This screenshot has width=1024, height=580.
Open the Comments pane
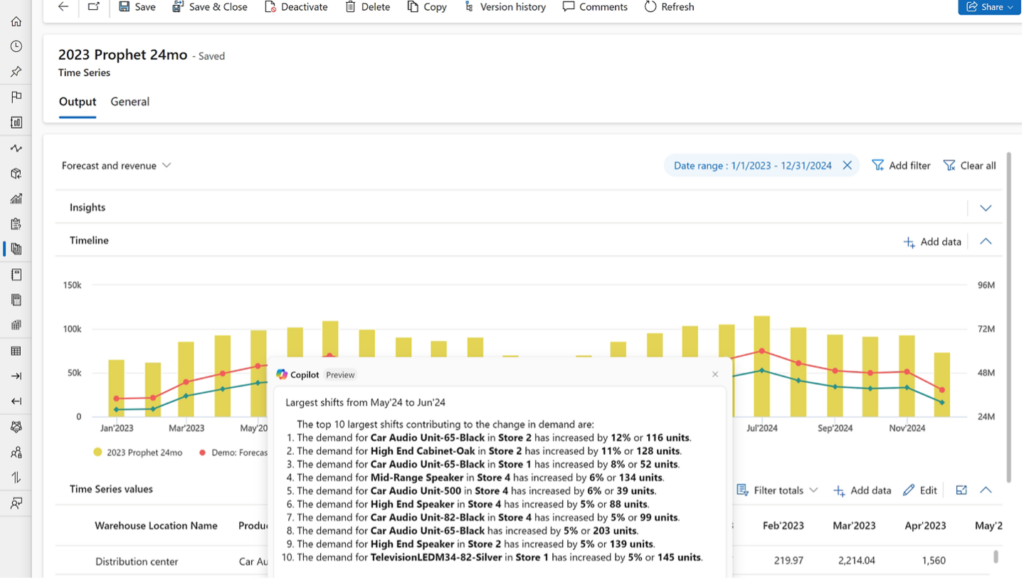tap(595, 7)
